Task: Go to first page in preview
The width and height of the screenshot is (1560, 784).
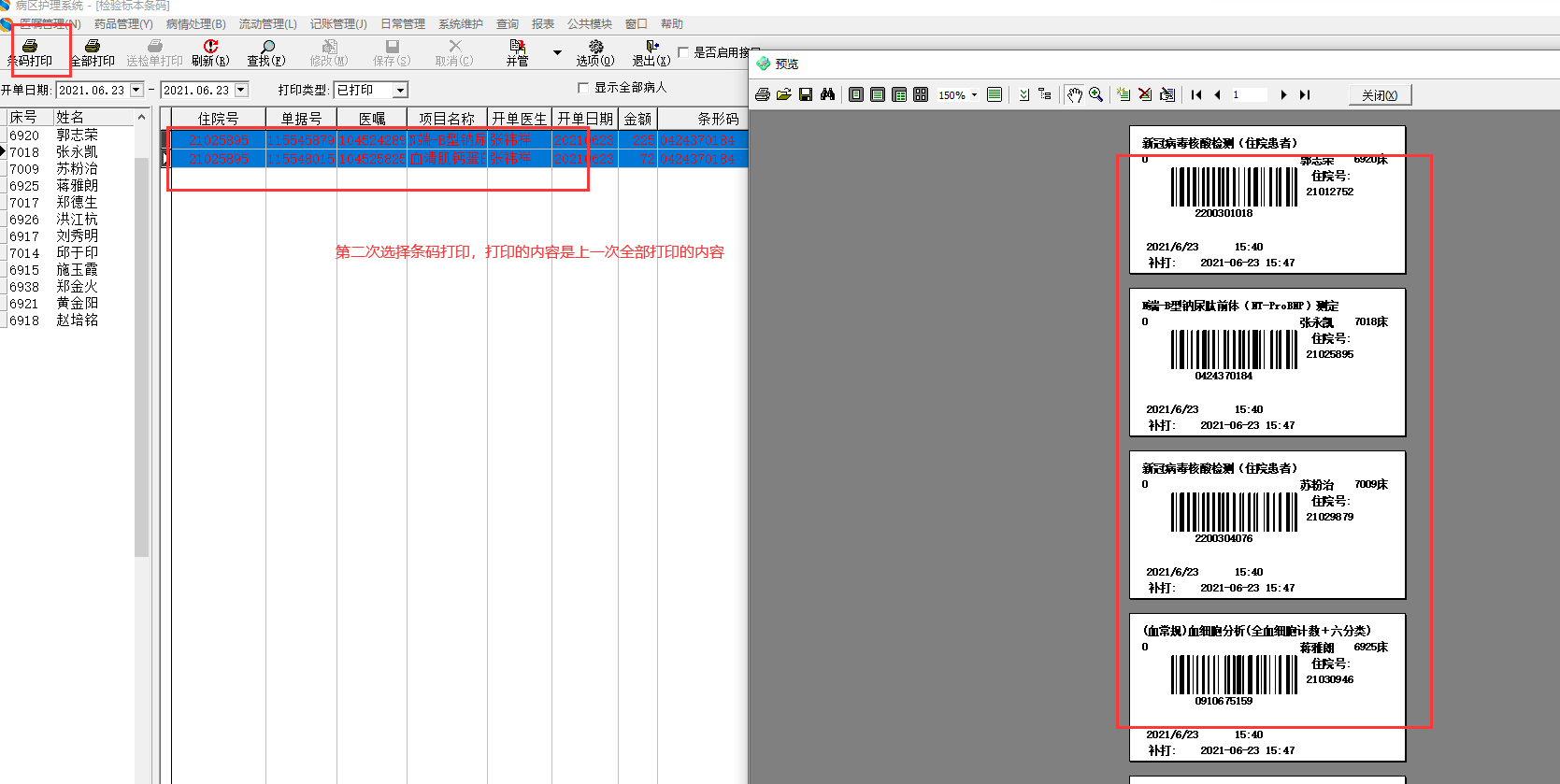Action: (1196, 94)
